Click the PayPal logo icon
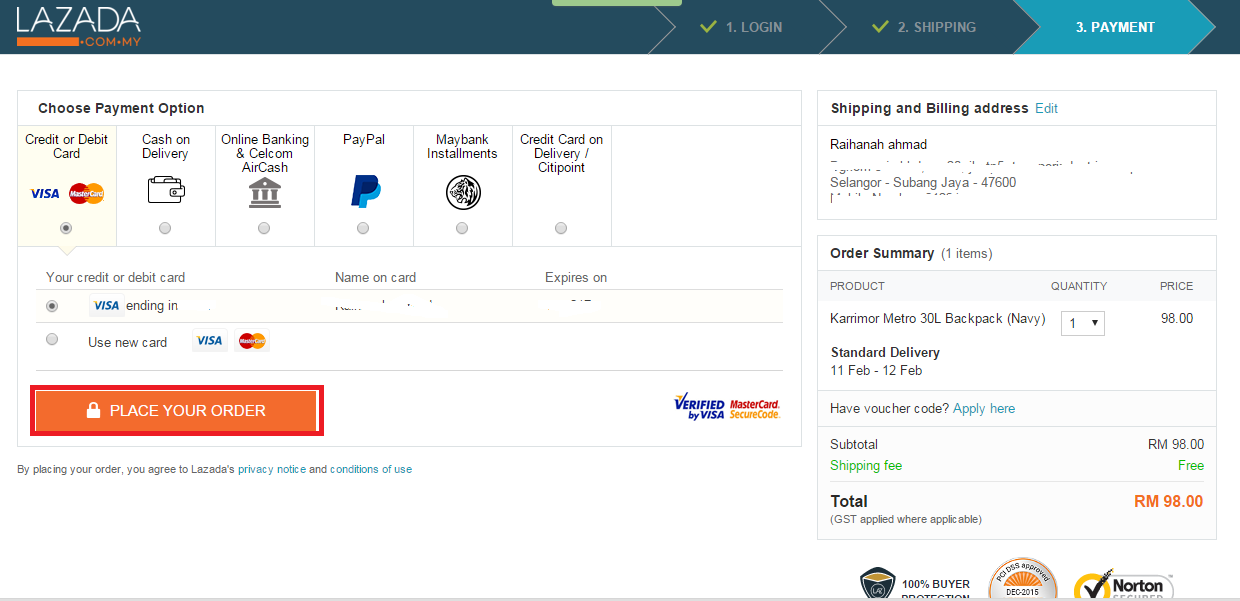 (x=364, y=190)
